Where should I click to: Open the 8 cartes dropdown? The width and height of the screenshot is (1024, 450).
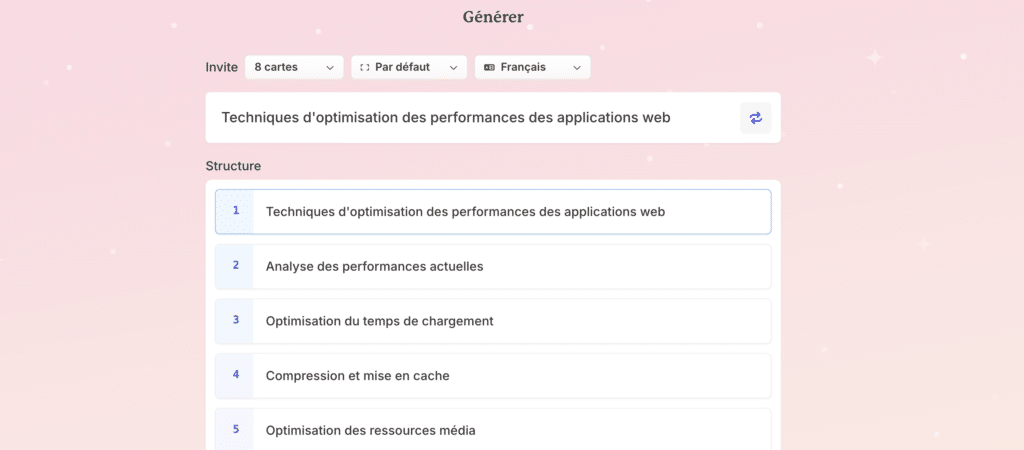[x=294, y=67]
